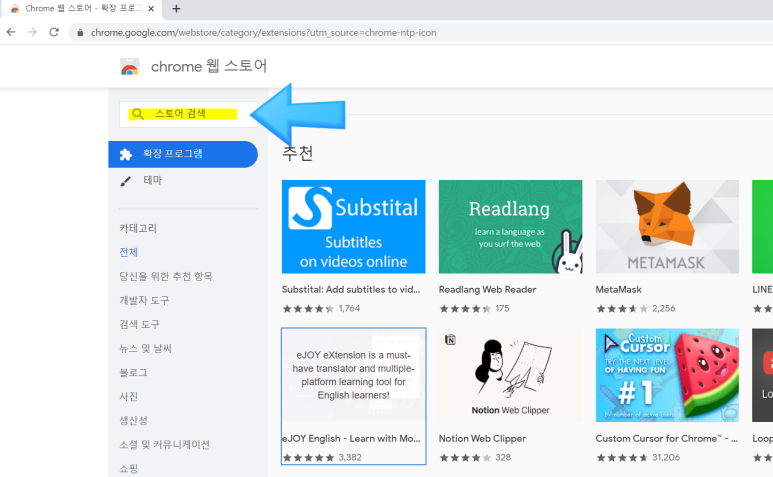Open the 당신을 위한 추천 항목 category
The width and height of the screenshot is (773, 477).
click(166, 276)
